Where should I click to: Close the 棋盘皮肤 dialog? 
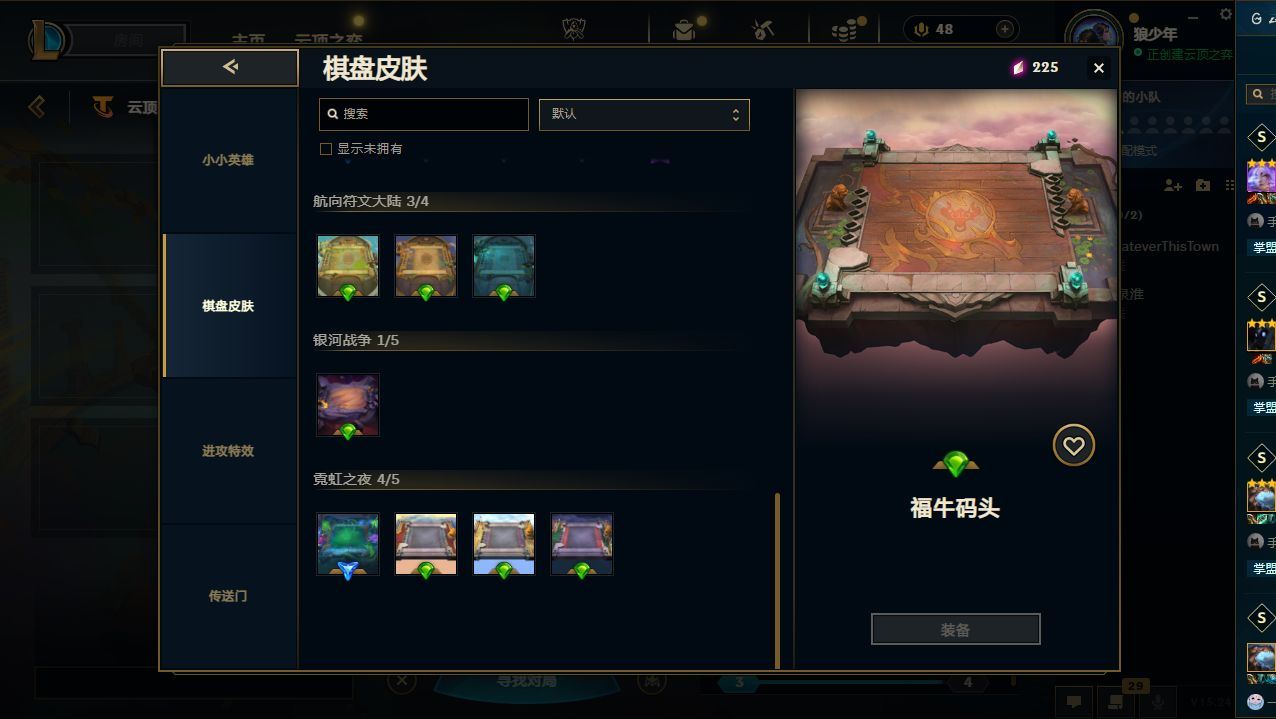tap(1099, 68)
